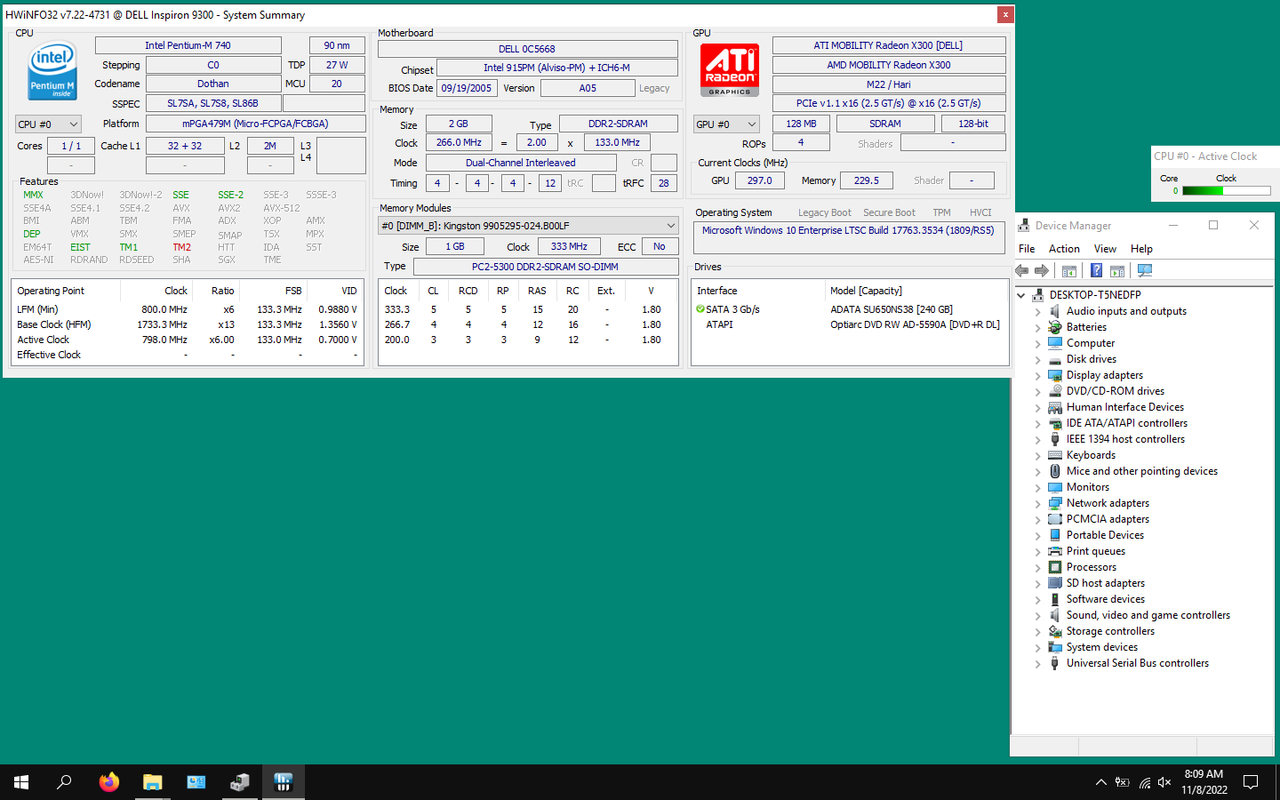Click the Dothan codename field

pyautogui.click(x=212, y=84)
